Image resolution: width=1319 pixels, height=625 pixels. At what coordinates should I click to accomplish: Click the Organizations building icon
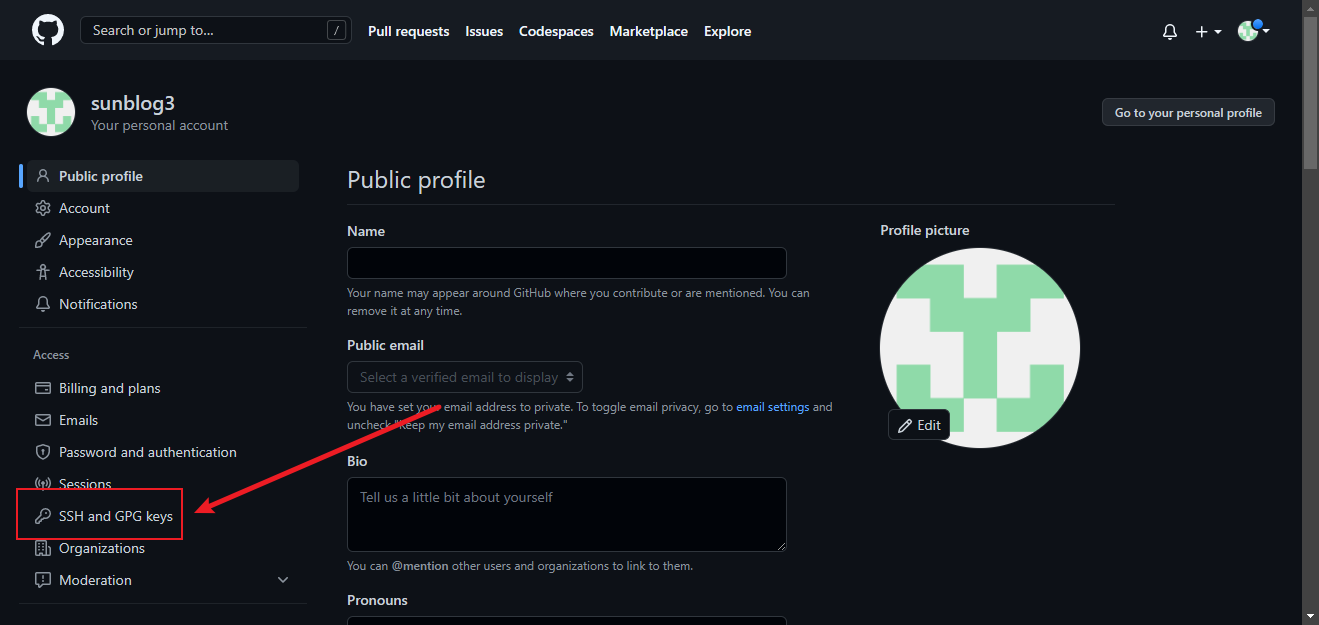43,548
